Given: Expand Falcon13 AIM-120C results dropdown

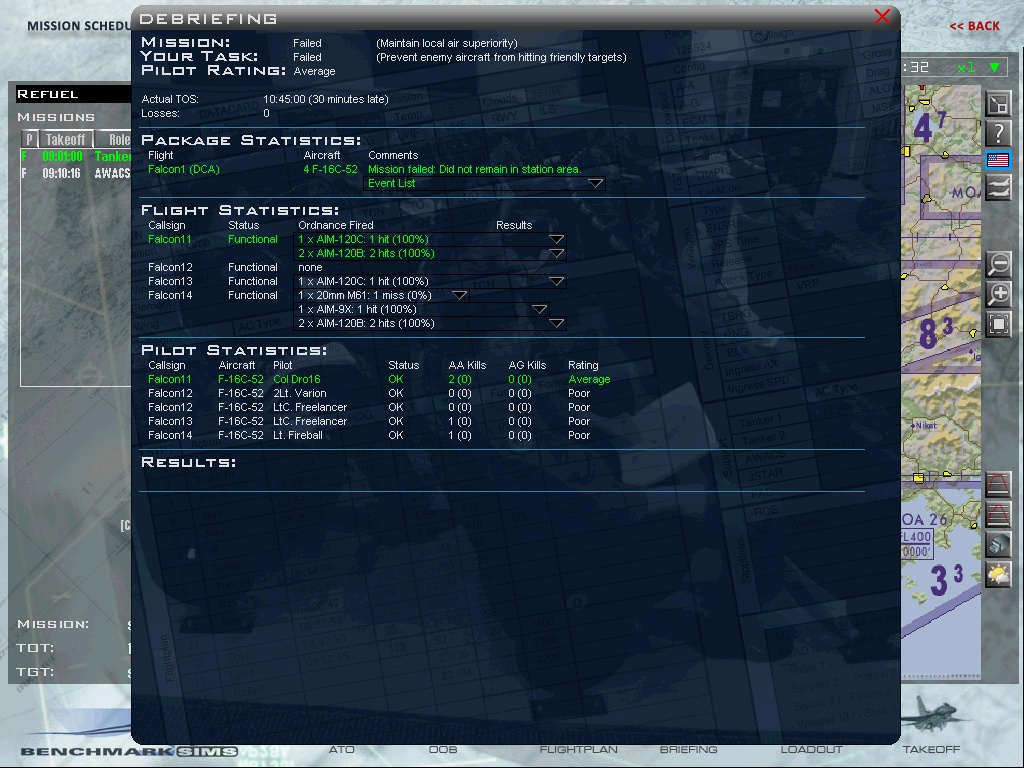Looking at the screenshot, I should point(556,281).
